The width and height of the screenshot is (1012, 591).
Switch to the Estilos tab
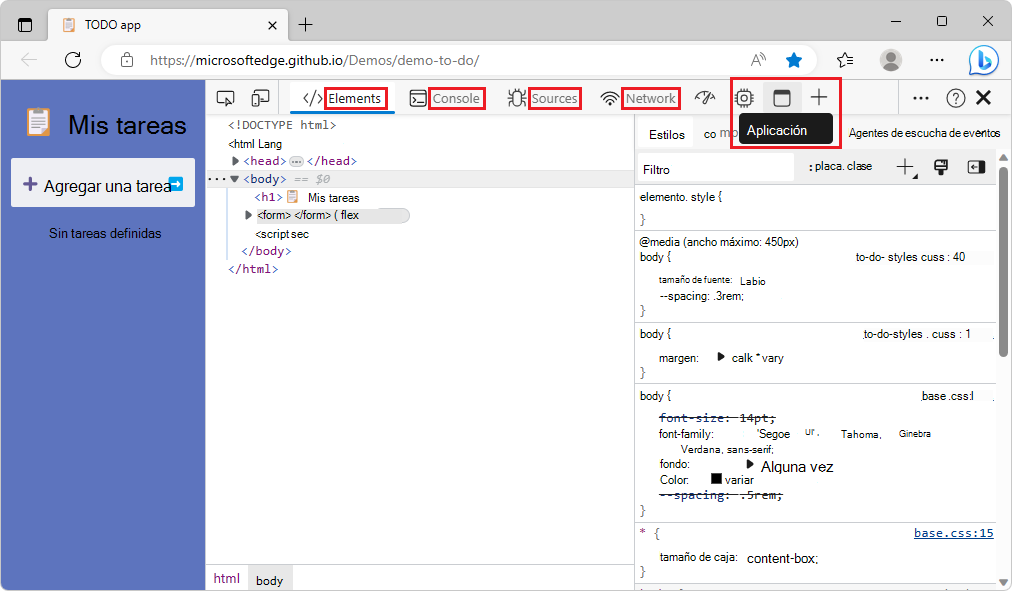(667, 134)
